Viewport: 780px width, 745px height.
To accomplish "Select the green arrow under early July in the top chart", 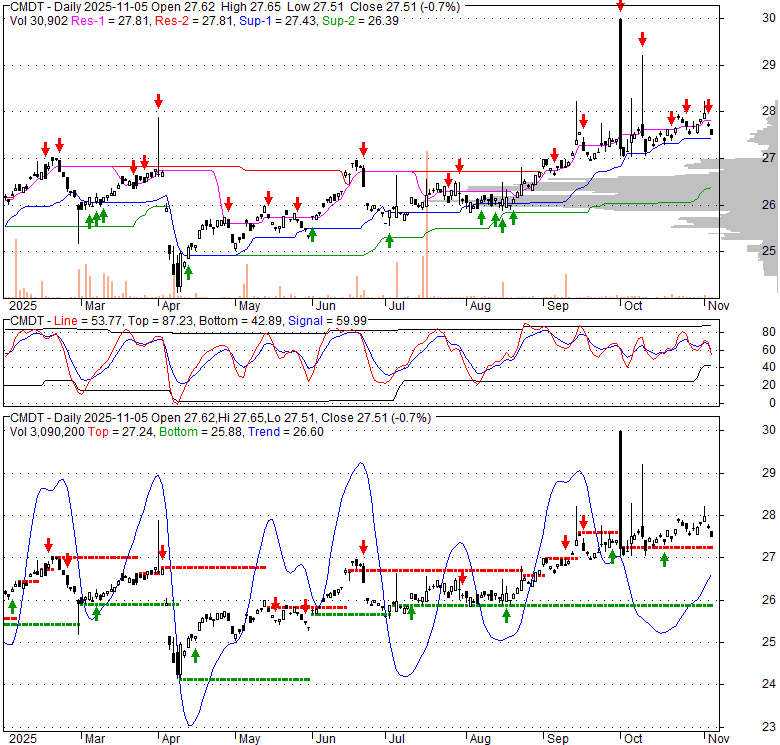I will tap(389, 240).
